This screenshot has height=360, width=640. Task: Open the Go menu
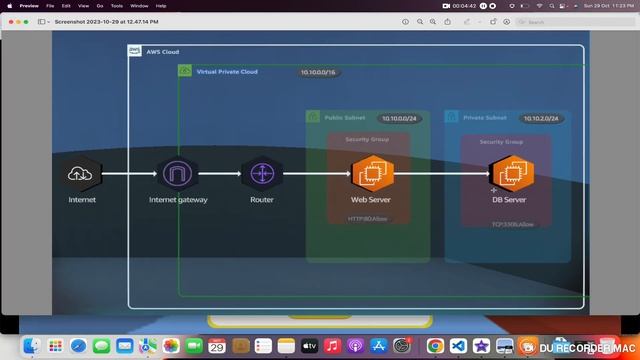100,6
